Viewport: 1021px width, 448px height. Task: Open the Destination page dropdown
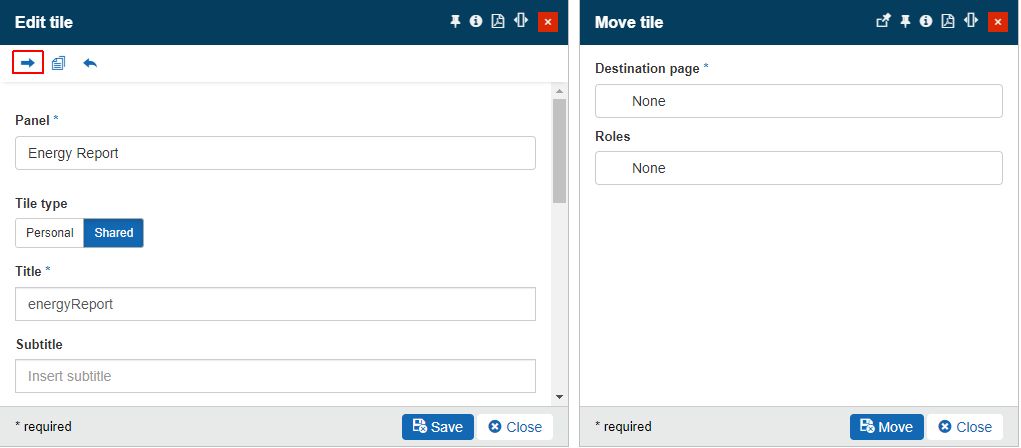(798, 101)
